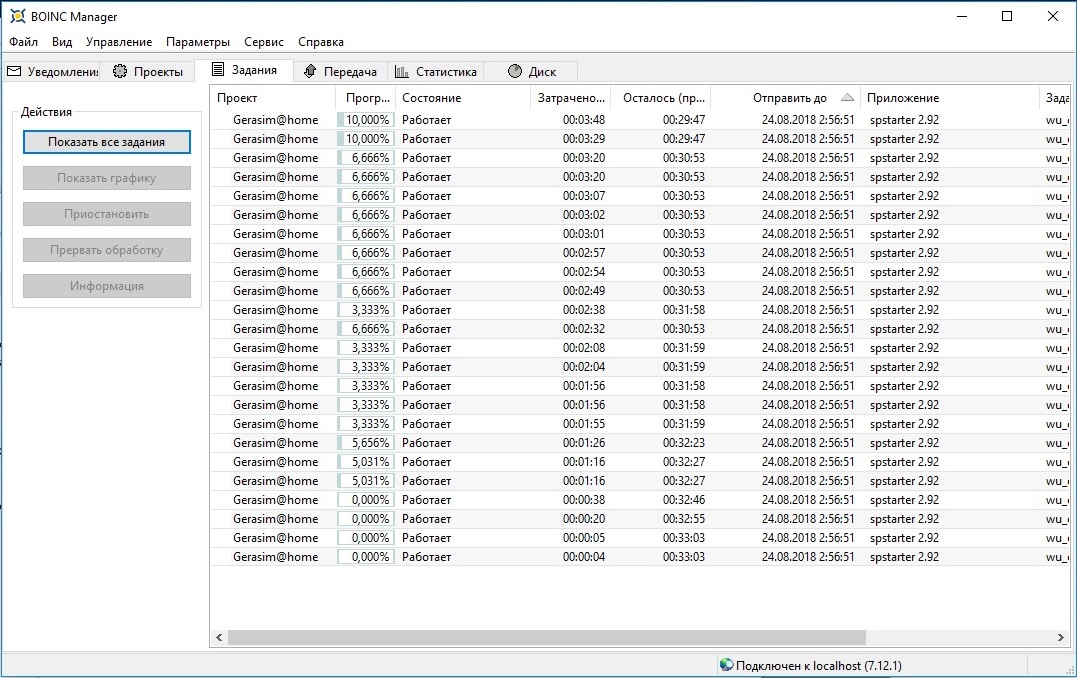
Task: Click the horizontal scrollbar thumb
Action: coord(547,637)
